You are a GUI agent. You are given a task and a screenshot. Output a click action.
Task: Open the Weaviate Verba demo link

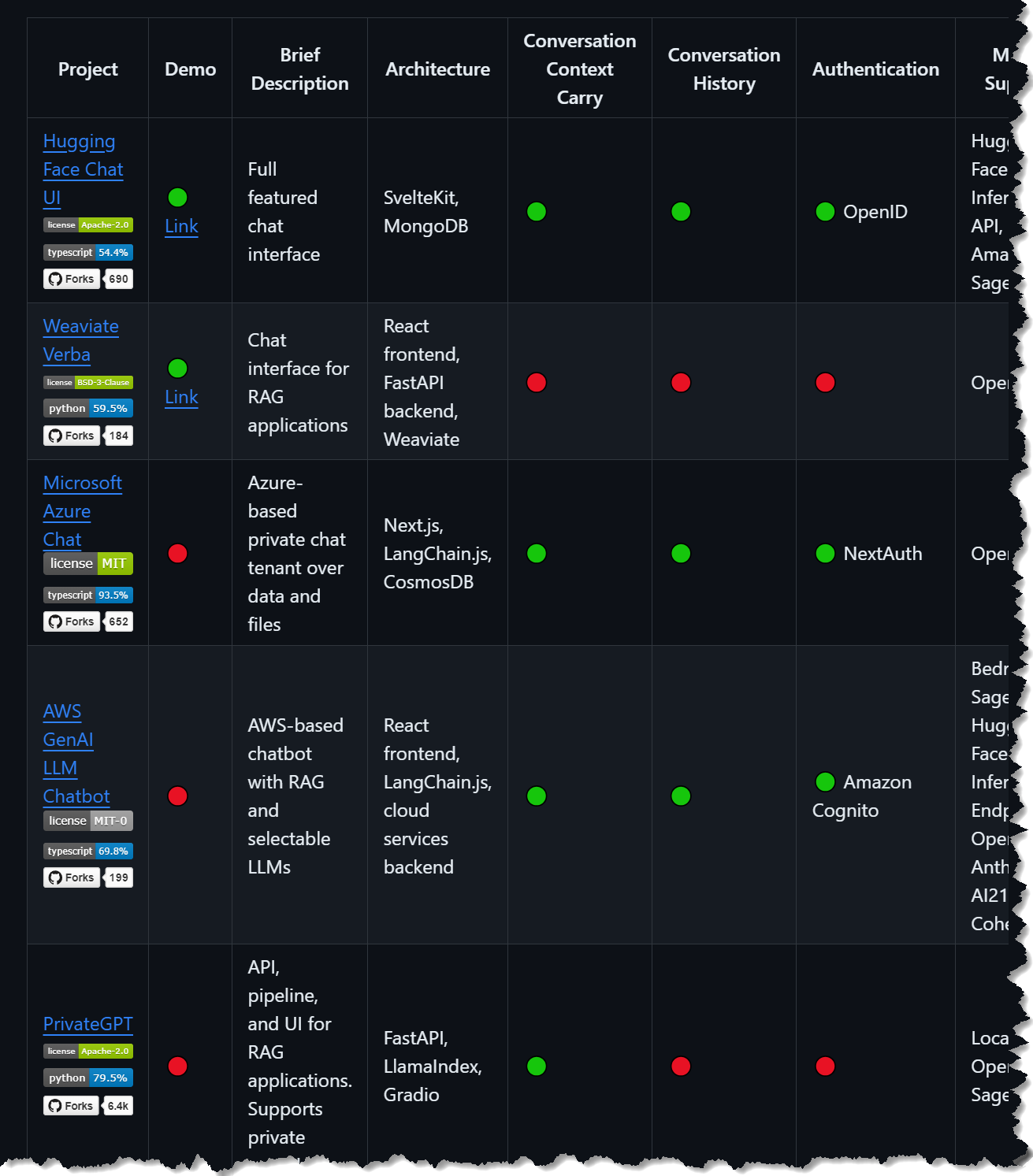pos(181,397)
